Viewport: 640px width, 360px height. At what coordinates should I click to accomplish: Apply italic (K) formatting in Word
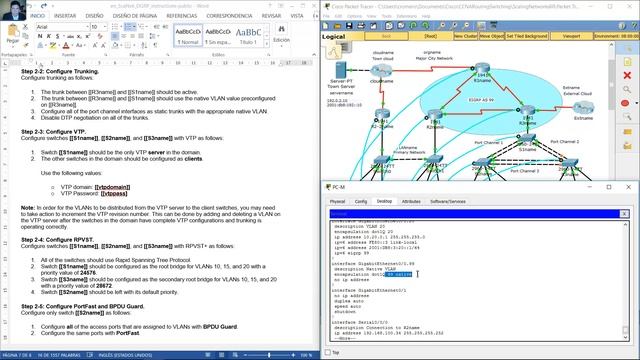[49, 36]
